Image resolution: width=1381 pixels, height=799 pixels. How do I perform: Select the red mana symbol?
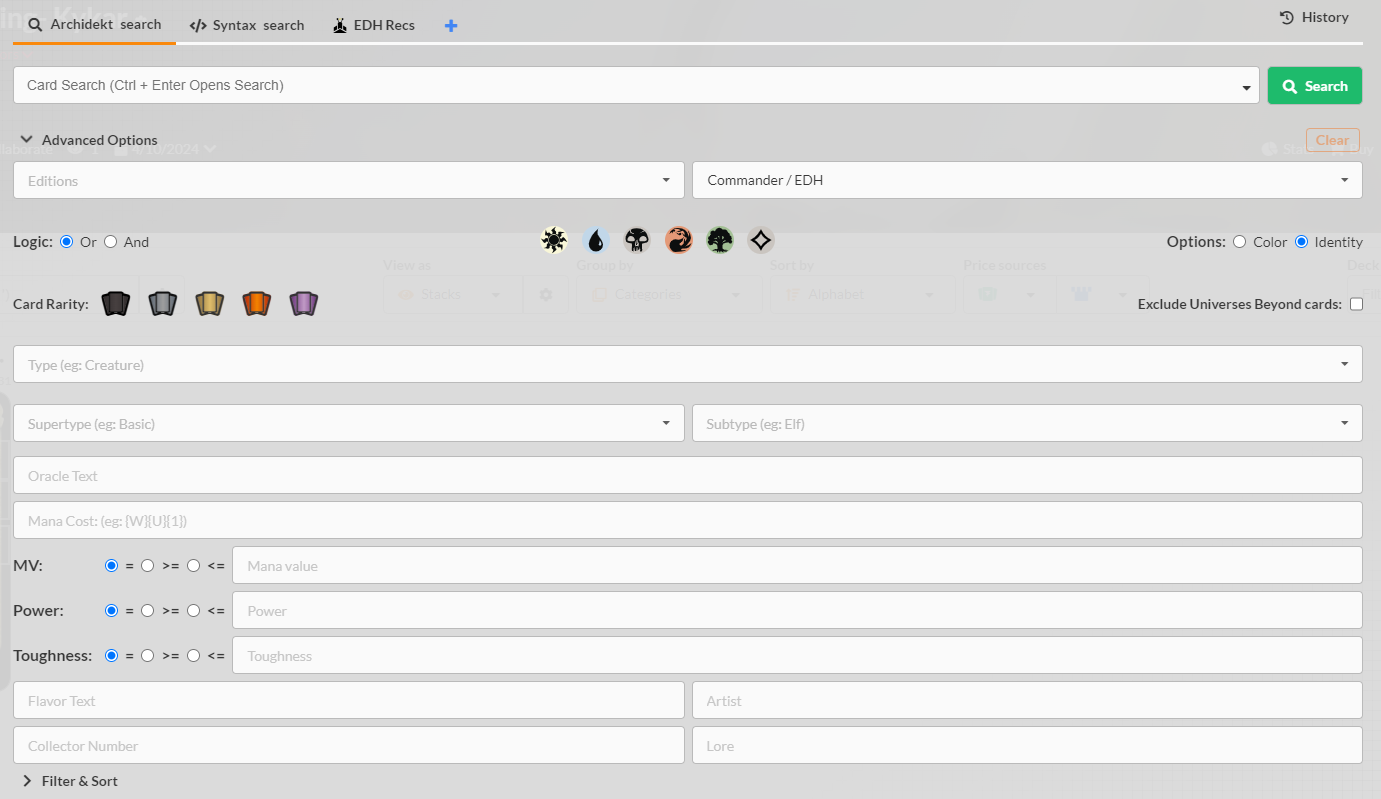point(678,240)
